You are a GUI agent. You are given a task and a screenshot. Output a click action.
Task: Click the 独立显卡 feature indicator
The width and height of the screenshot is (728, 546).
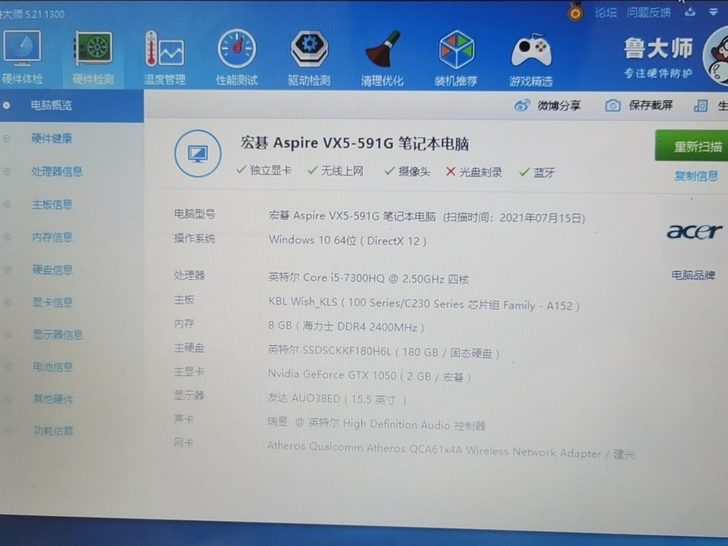click(x=264, y=170)
